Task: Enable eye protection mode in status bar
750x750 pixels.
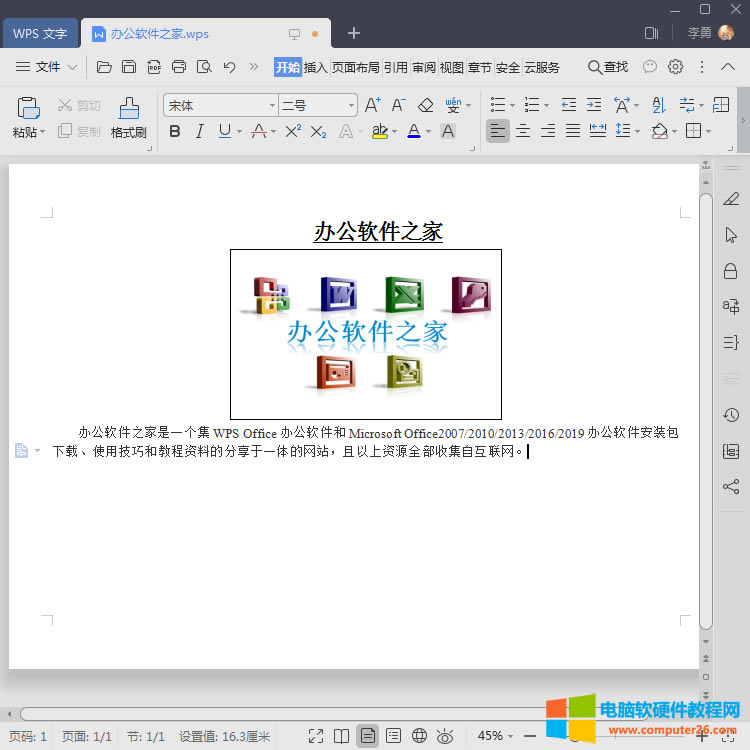Action: (446, 736)
